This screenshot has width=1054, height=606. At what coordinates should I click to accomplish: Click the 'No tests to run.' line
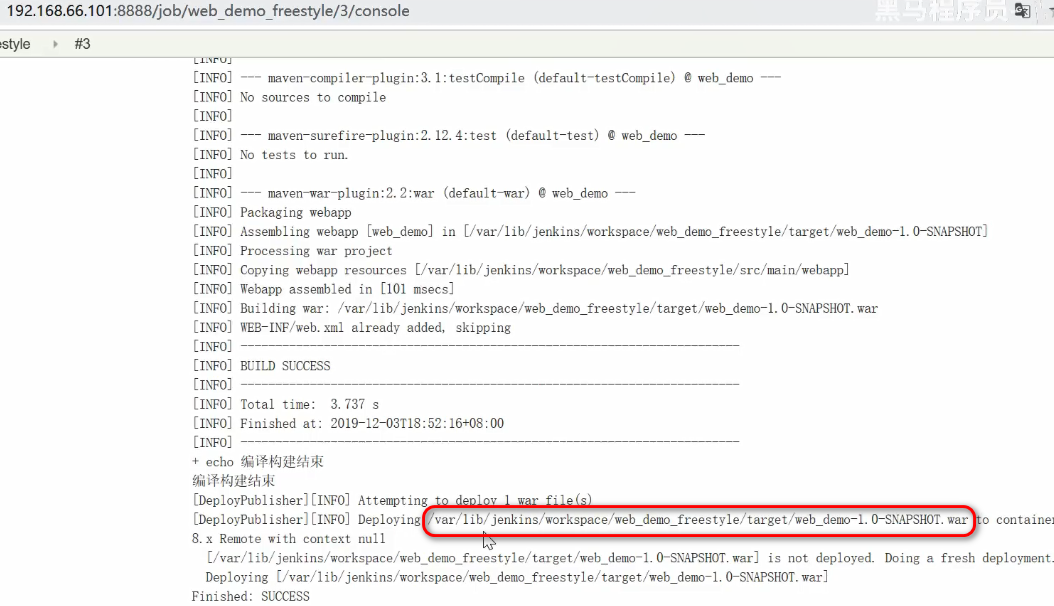tap(270, 155)
